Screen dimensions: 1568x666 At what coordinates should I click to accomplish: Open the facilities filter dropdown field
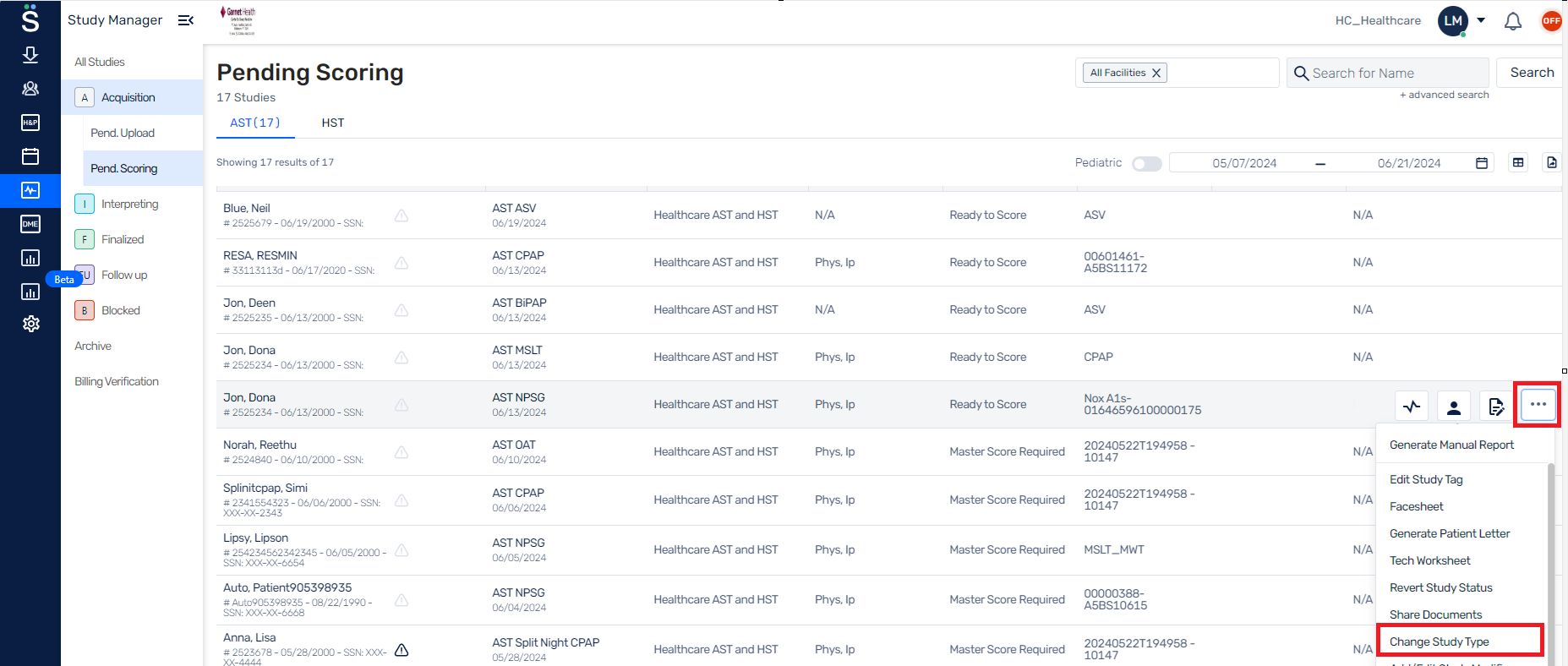click(1177, 73)
